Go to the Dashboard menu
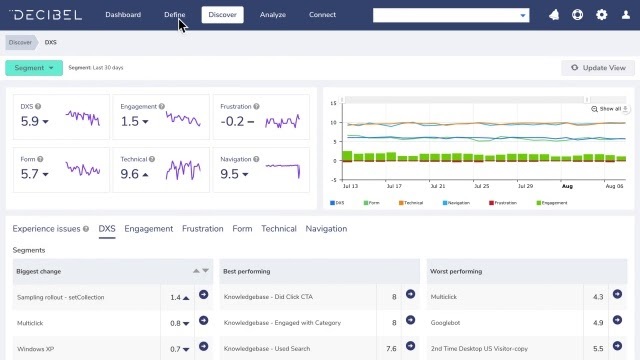The image size is (640, 360). click(x=123, y=15)
